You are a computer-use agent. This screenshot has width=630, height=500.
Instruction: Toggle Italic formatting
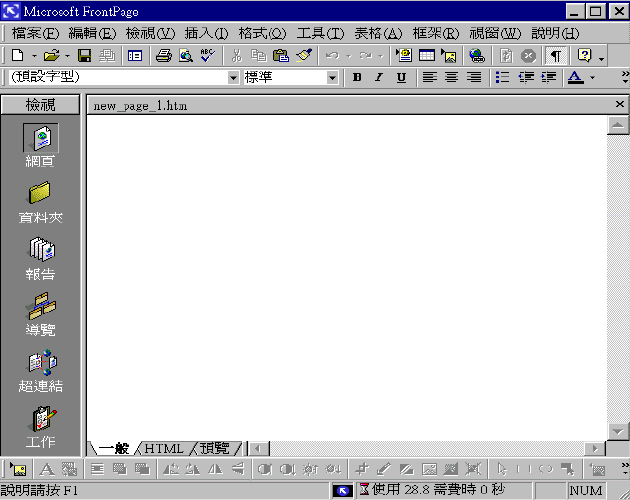(379, 77)
